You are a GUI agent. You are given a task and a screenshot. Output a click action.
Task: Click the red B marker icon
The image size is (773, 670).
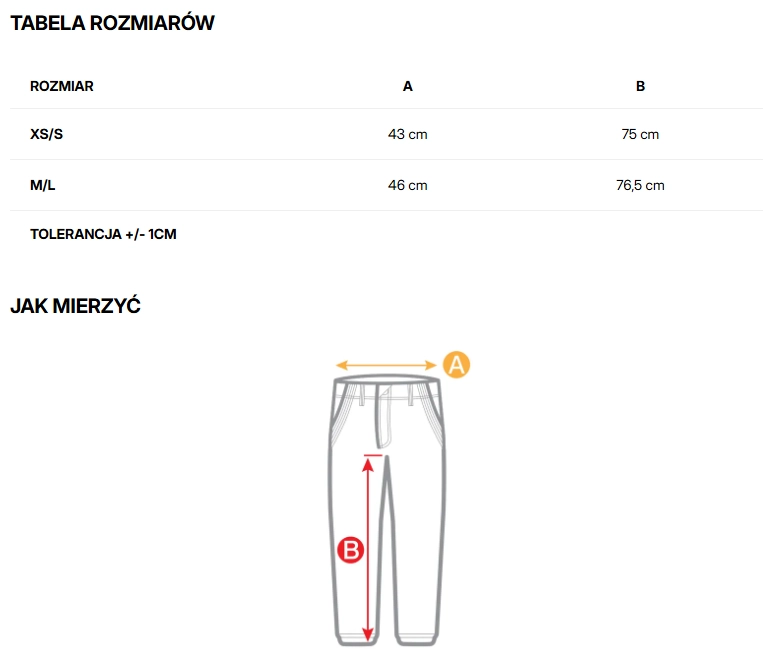coord(350,549)
